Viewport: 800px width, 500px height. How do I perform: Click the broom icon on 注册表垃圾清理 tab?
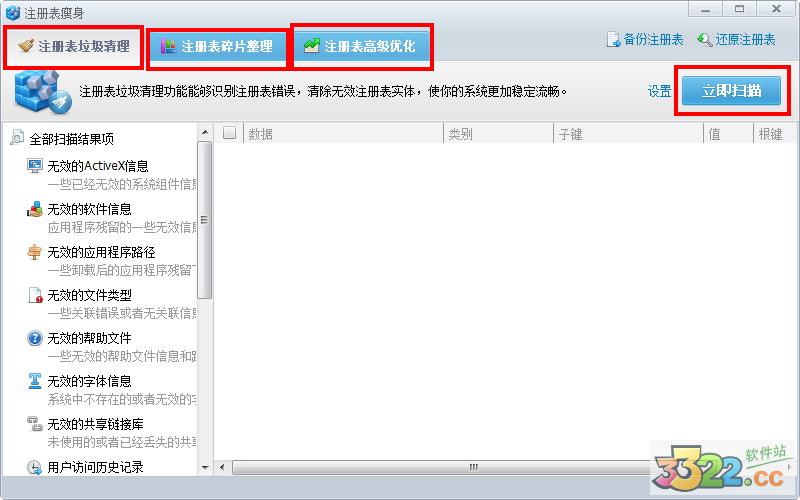pyautogui.click(x=26, y=46)
